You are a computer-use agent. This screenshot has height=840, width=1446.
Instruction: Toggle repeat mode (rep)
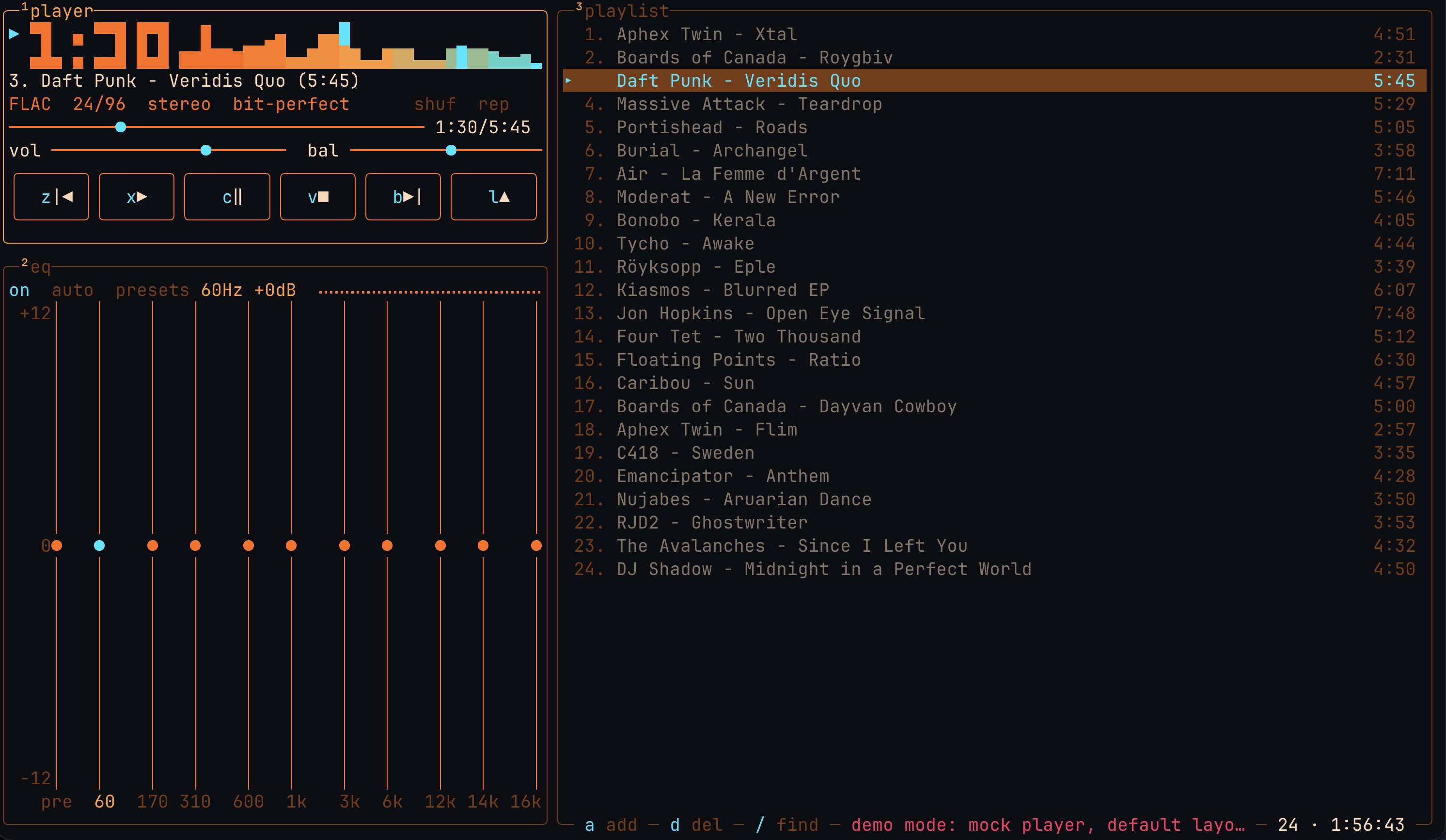click(x=493, y=104)
